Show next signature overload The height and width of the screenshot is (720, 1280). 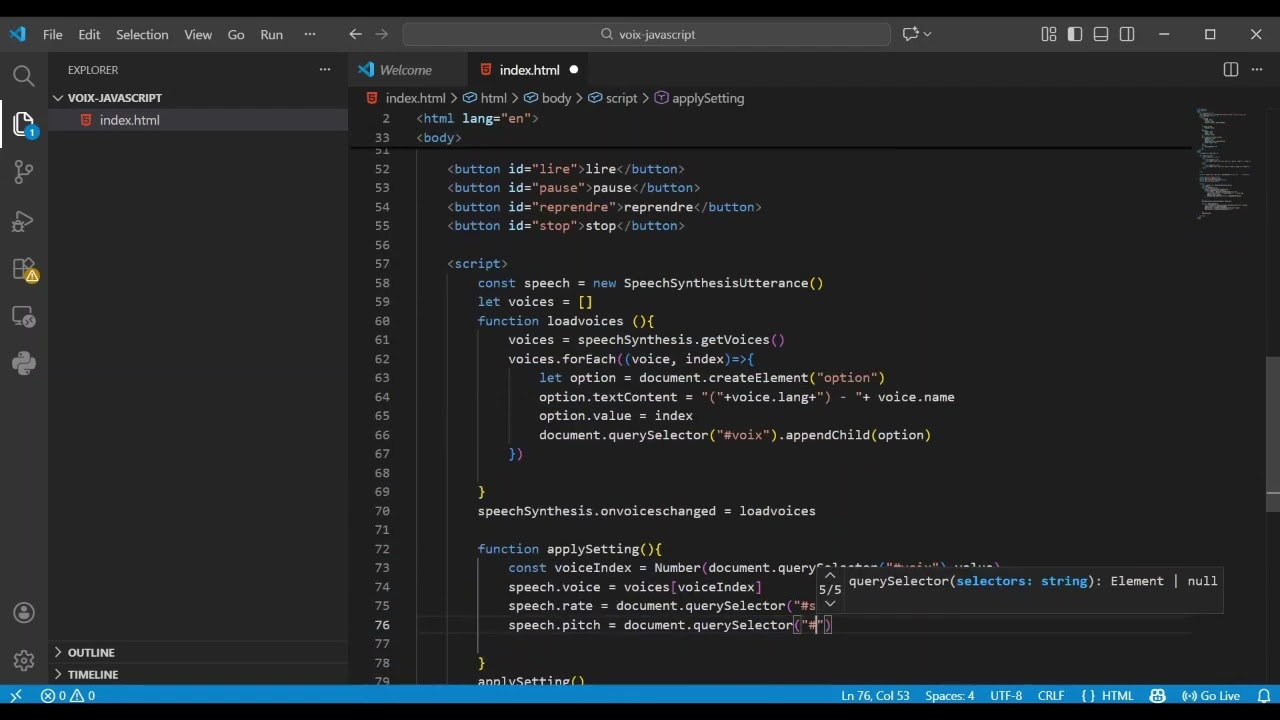click(x=830, y=603)
